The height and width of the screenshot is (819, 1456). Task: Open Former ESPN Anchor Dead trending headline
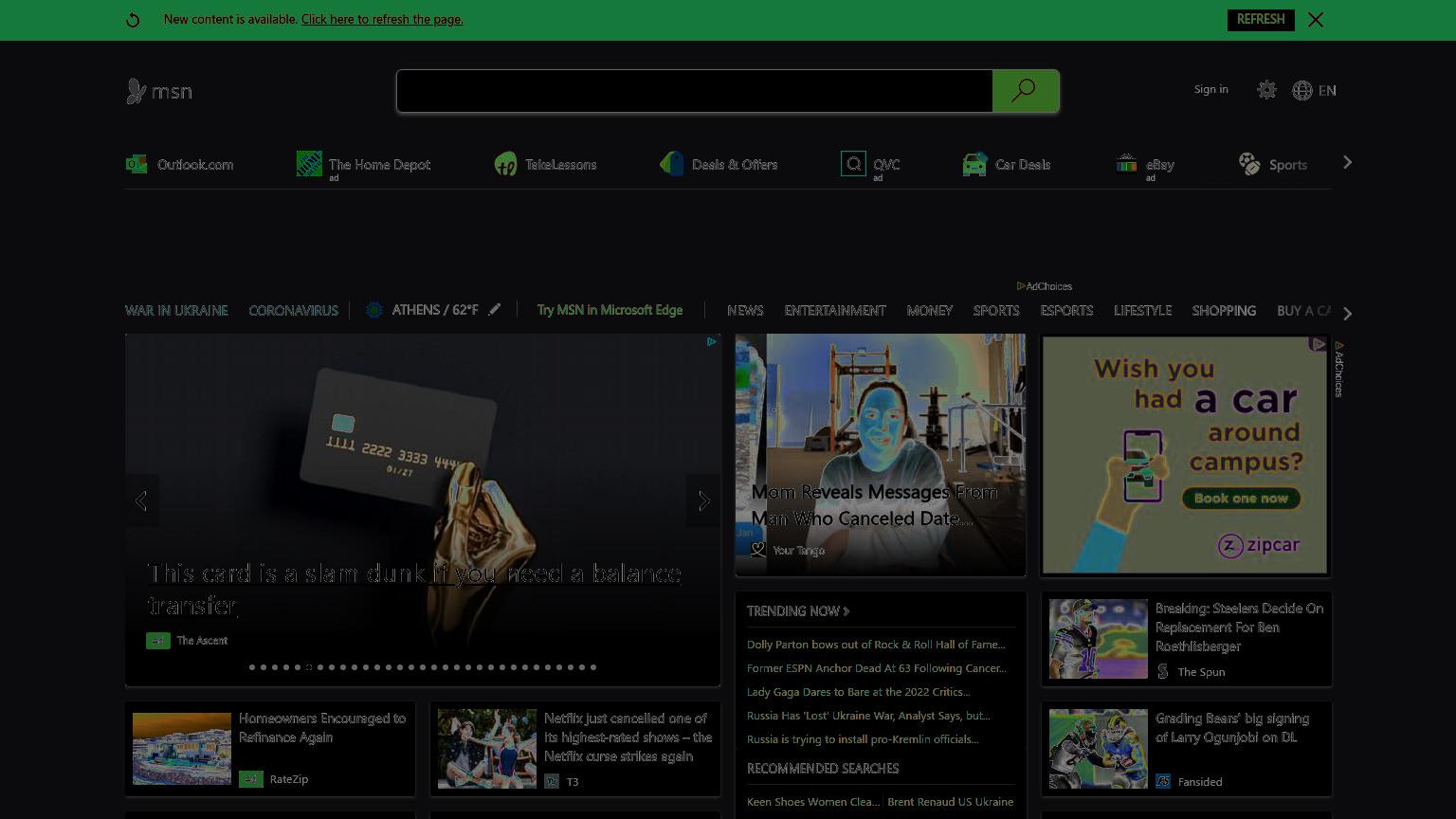coord(877,668)
